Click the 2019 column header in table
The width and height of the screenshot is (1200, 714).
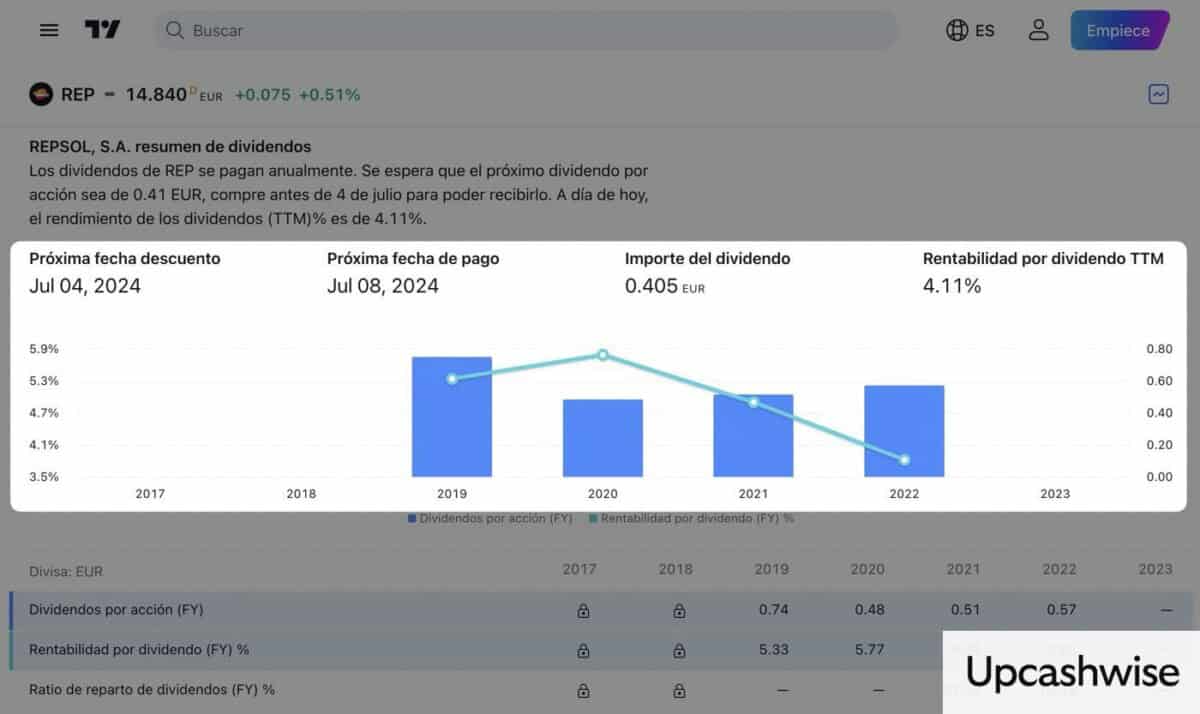(771, 569)
